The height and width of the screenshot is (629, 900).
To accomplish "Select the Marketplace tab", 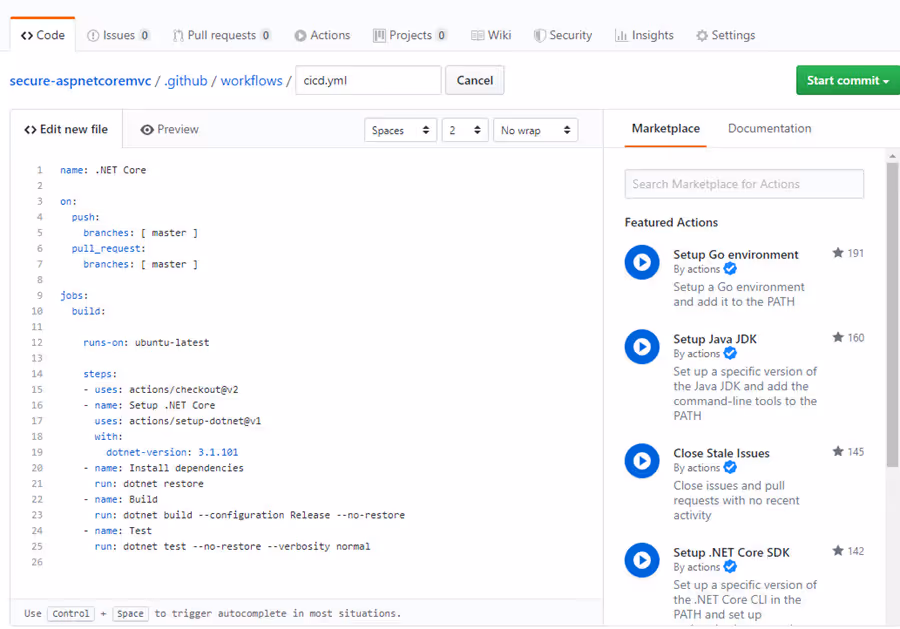I will 665,128.
